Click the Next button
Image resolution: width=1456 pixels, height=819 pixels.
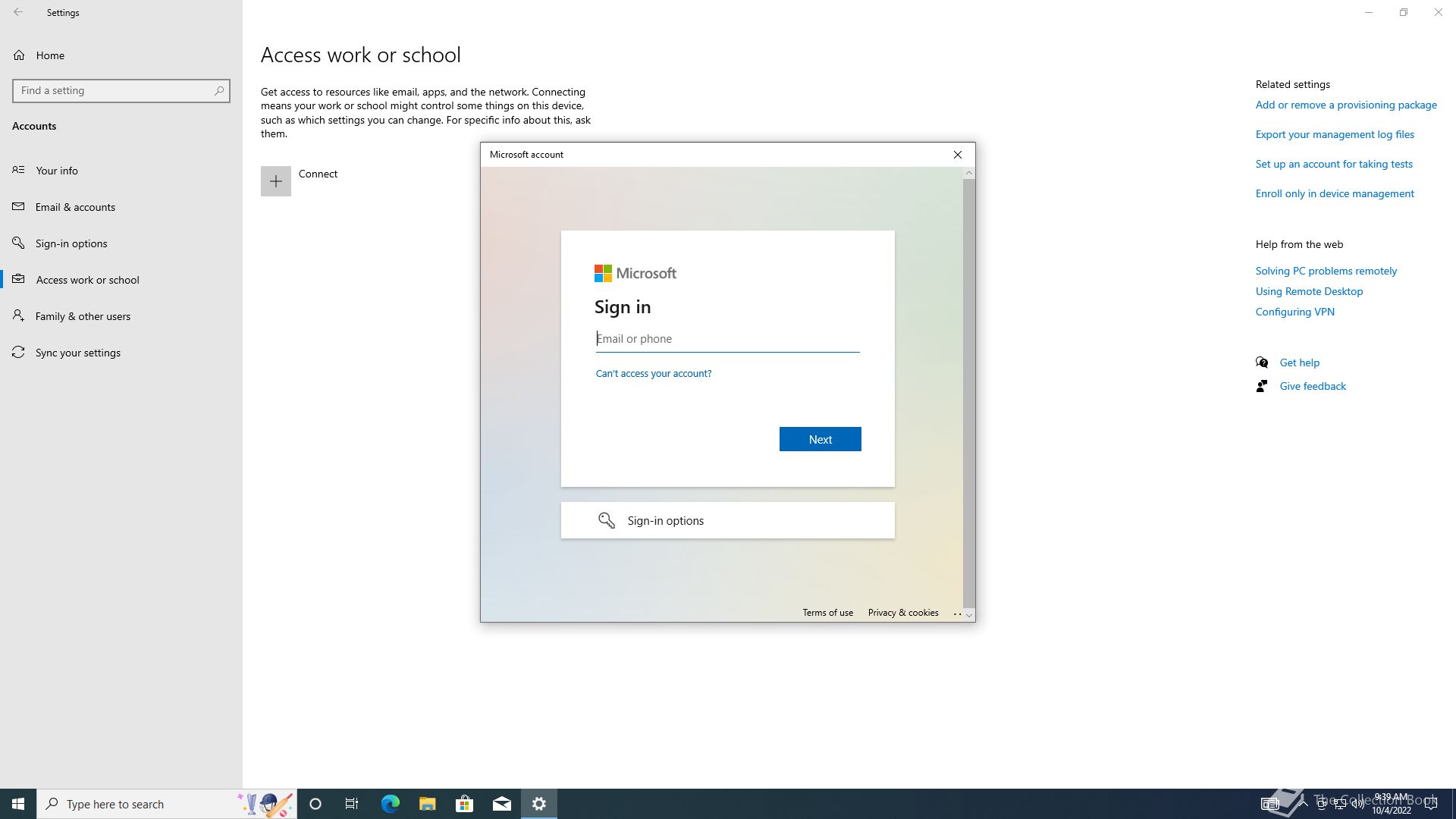[x=820, y=439]
